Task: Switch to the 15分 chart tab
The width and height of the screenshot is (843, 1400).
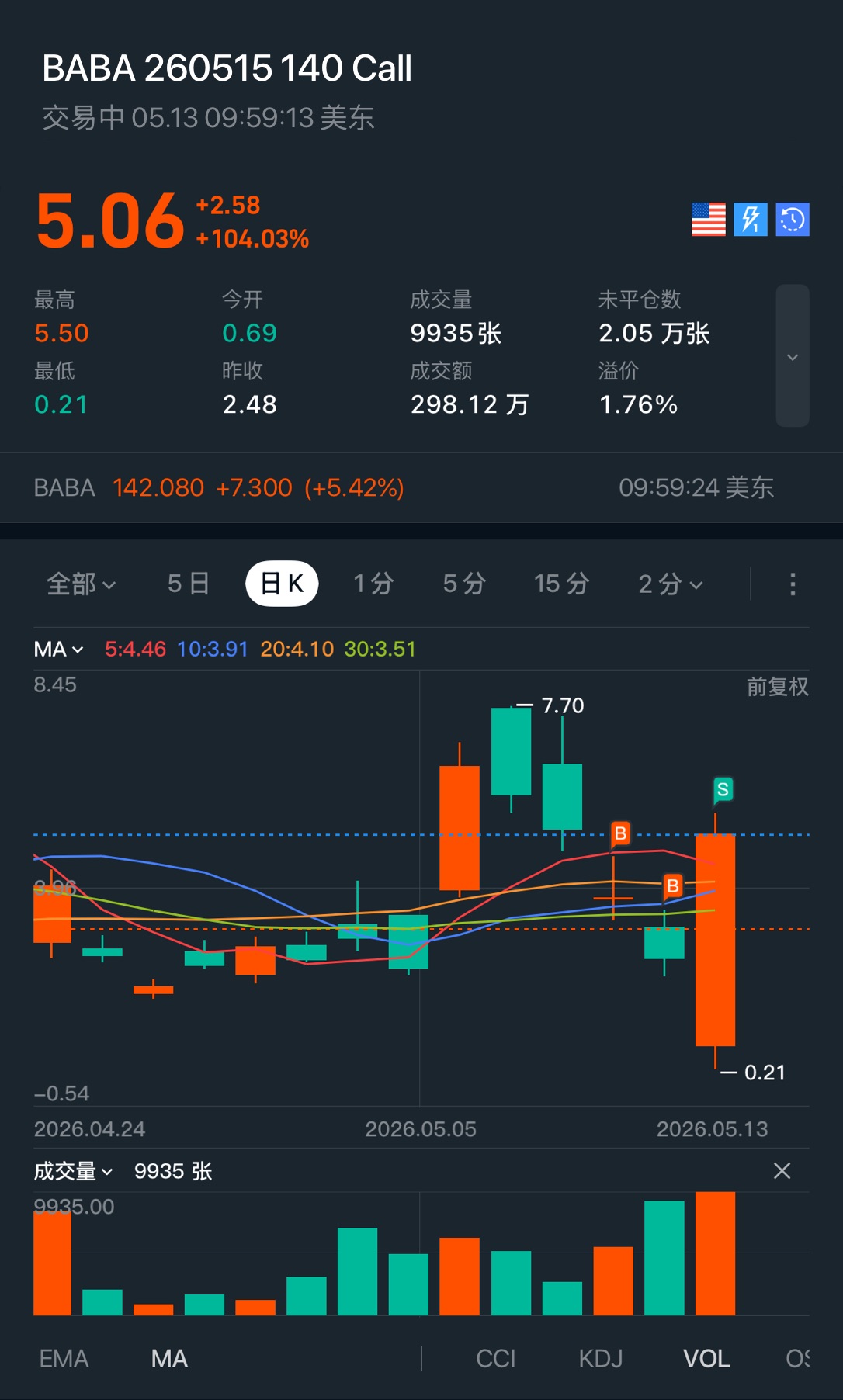Action: pos(562,584)
